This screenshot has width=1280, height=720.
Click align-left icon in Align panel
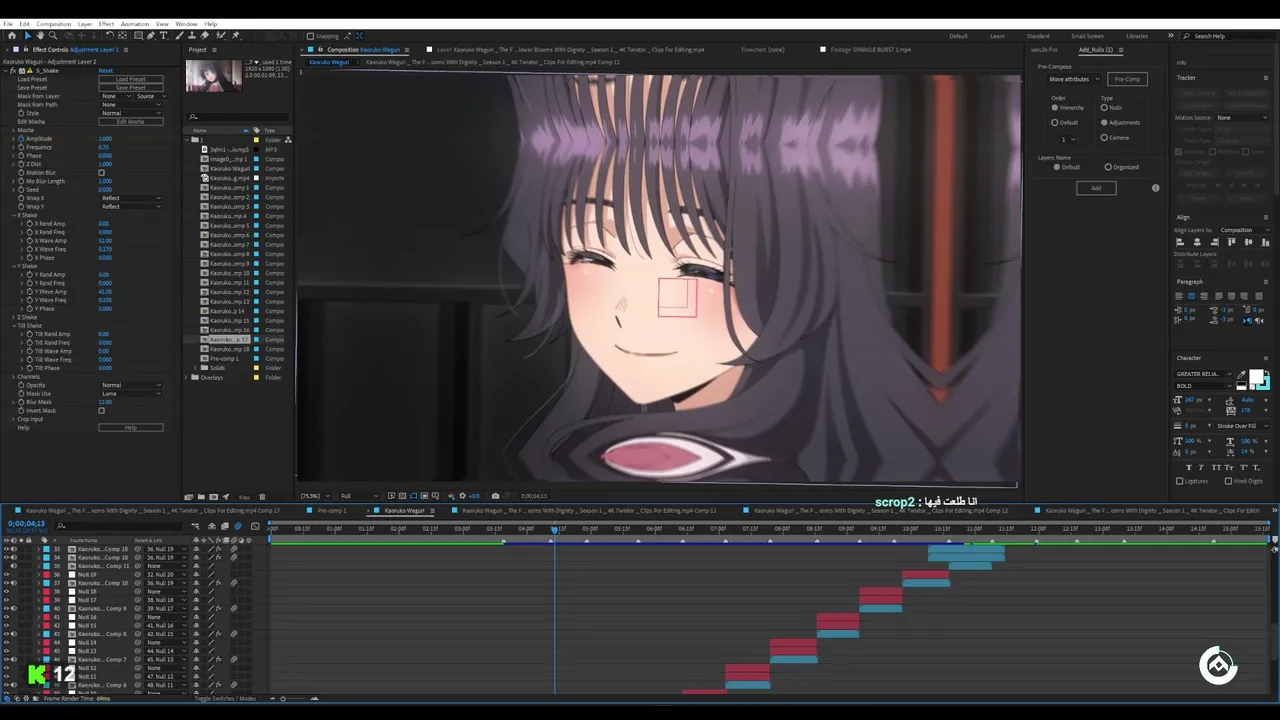(x=1180, y=242)
